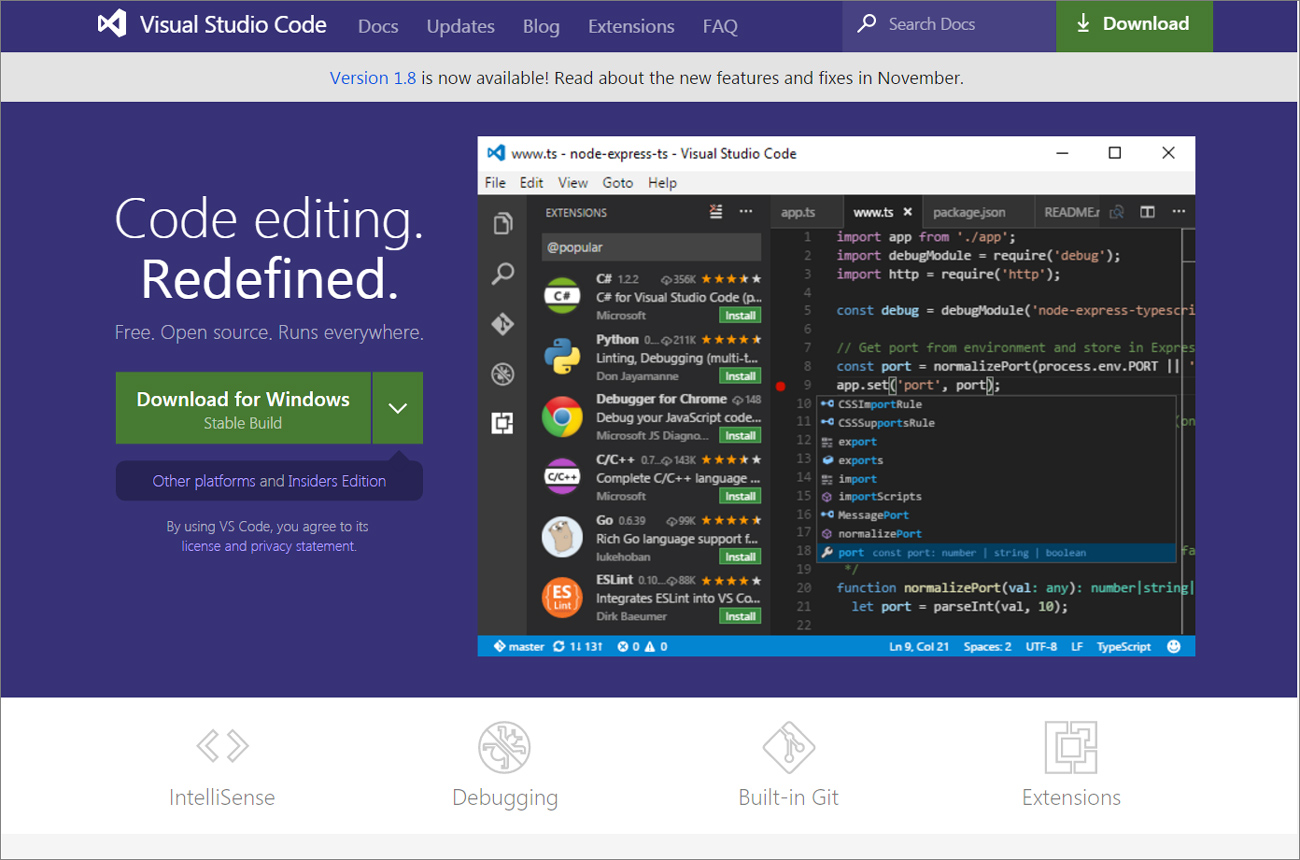Click the C# extension icon

(562, 296)
